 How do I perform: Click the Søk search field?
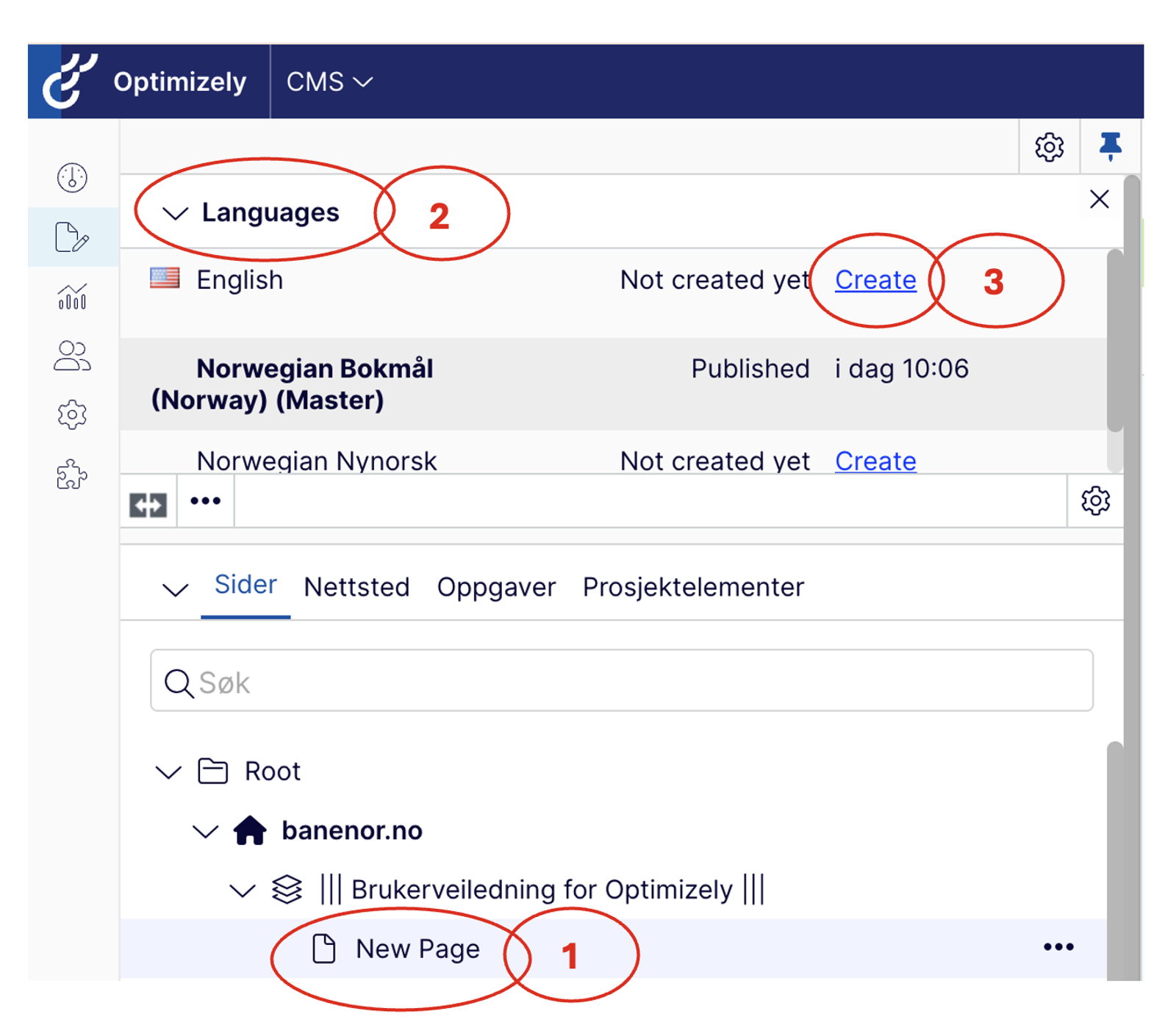tap(621, 681)
